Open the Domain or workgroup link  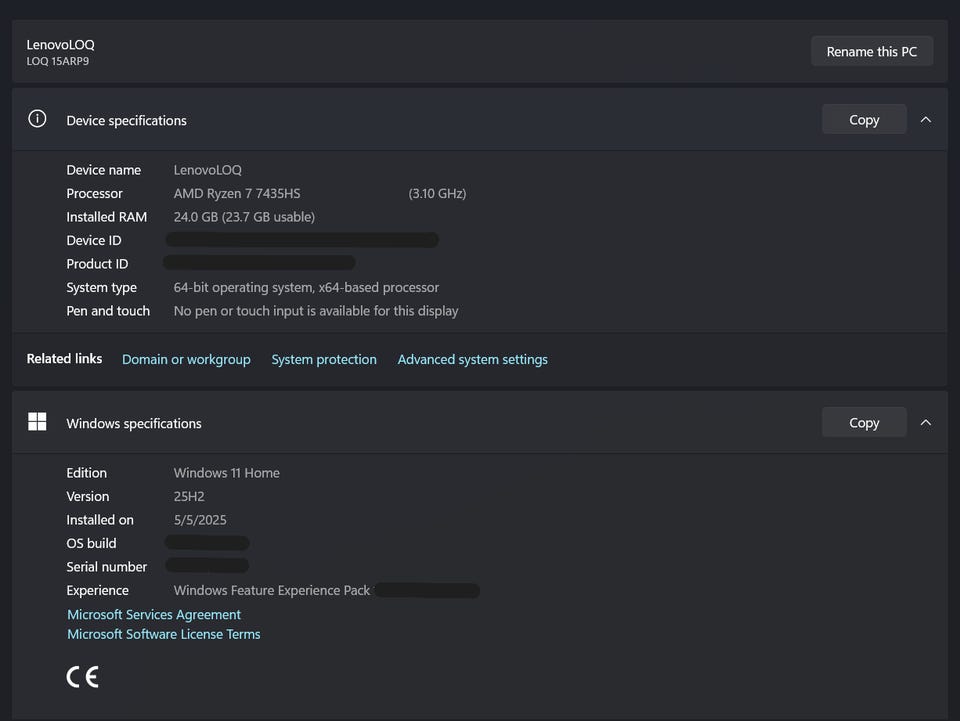186,359
